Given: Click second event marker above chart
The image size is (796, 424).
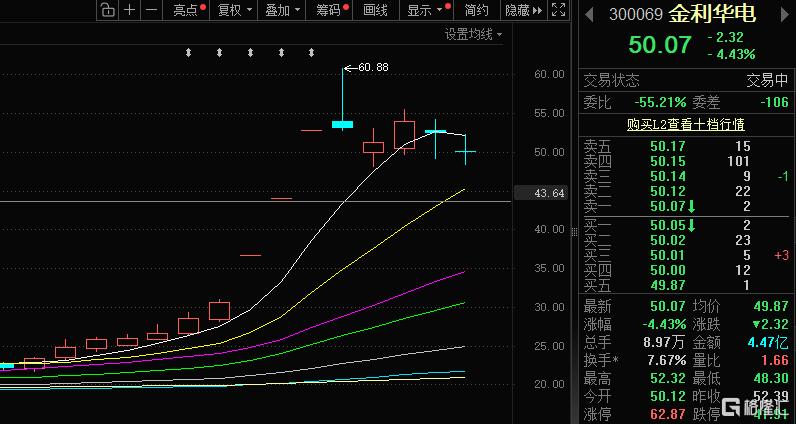Looking at the screenshot, I should coord(219,52).
